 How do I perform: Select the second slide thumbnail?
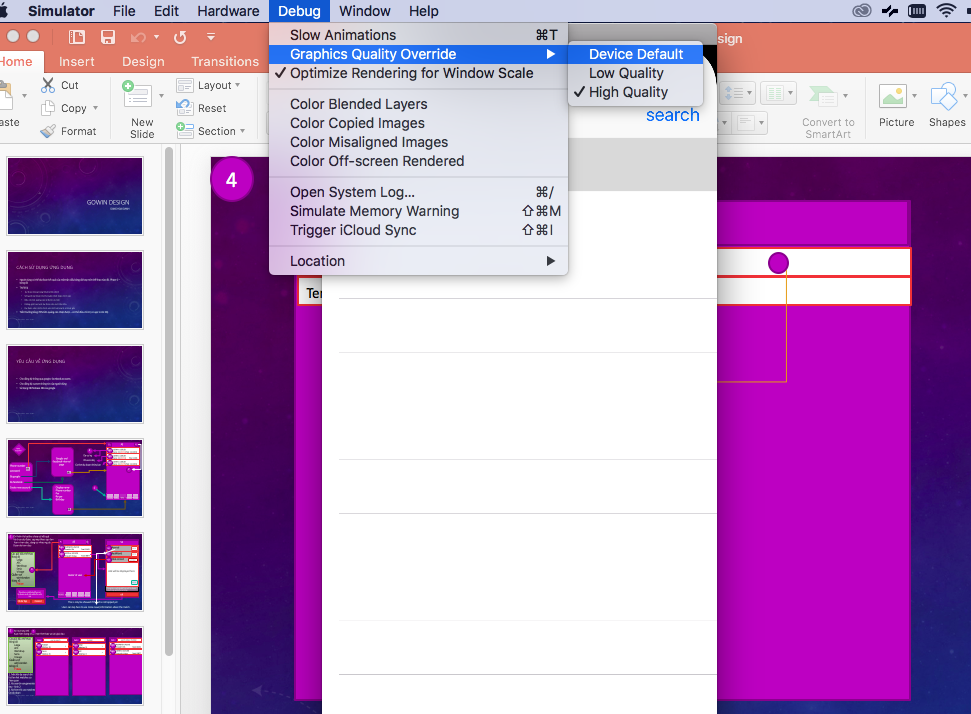tap(75, 290)
